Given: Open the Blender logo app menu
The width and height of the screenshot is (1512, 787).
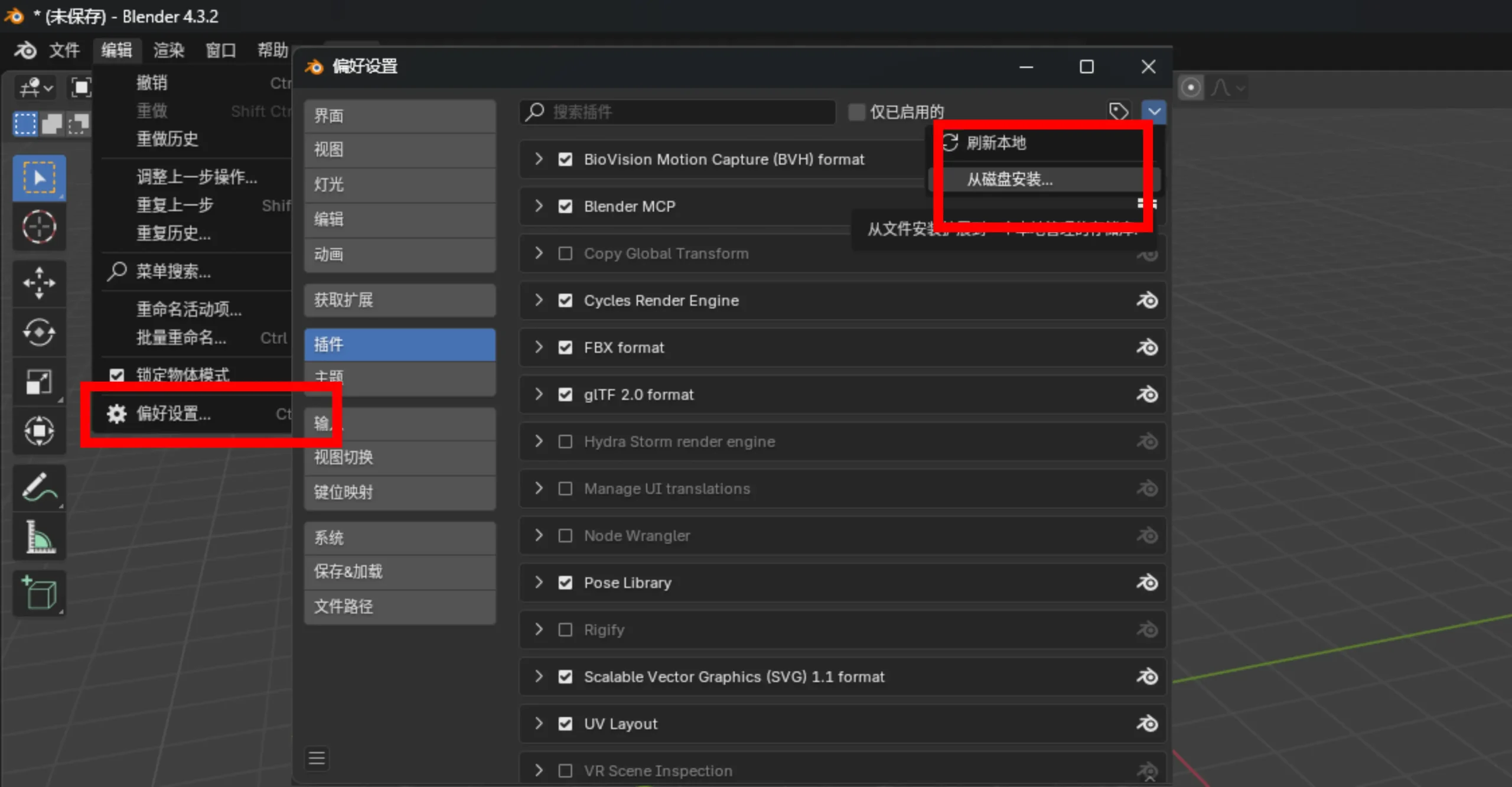Looking at the screenshot, I should pyautogui.click(x=25, y=50).
